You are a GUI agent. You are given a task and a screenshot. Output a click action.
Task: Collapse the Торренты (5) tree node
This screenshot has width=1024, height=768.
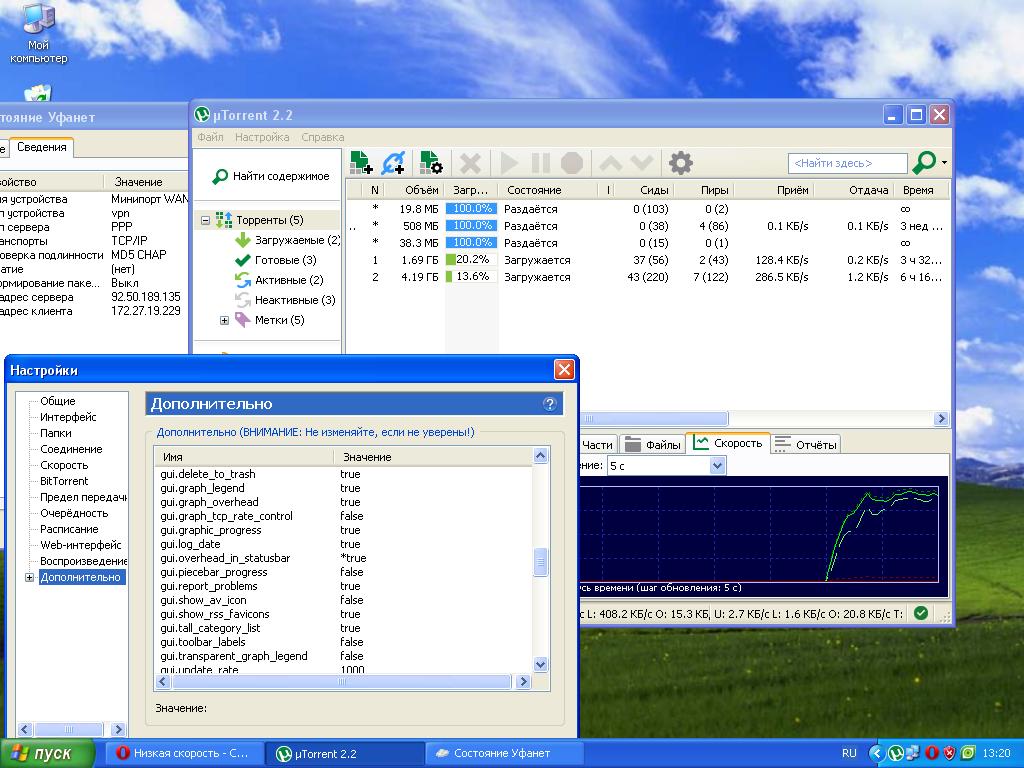pos(205,220)
